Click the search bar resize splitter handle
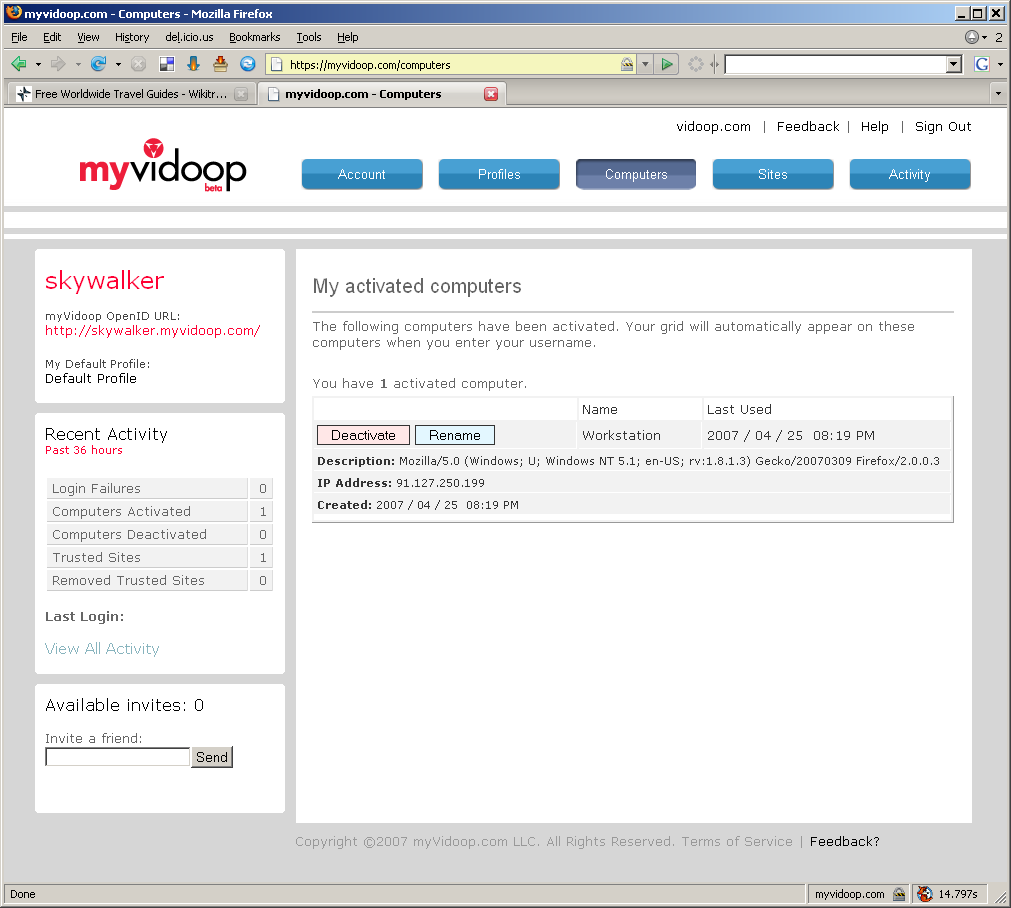Image resolution: width=1011 pixels, height=908 pixels. pos(714,64)
